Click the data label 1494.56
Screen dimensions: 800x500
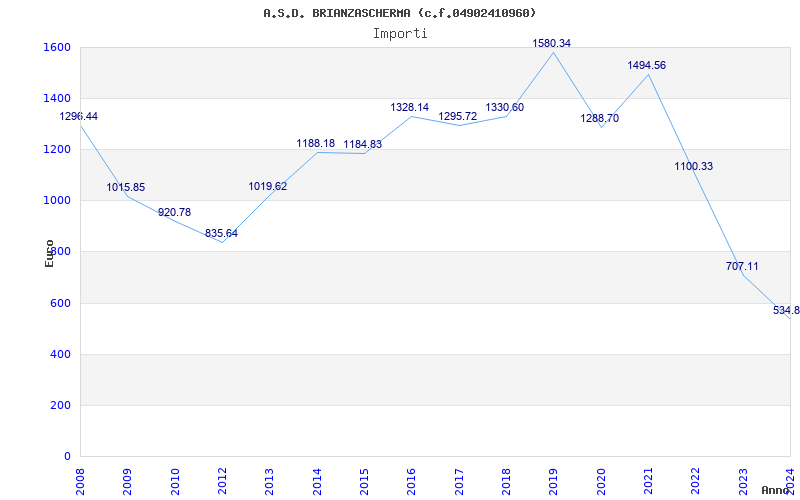[646, 65]
